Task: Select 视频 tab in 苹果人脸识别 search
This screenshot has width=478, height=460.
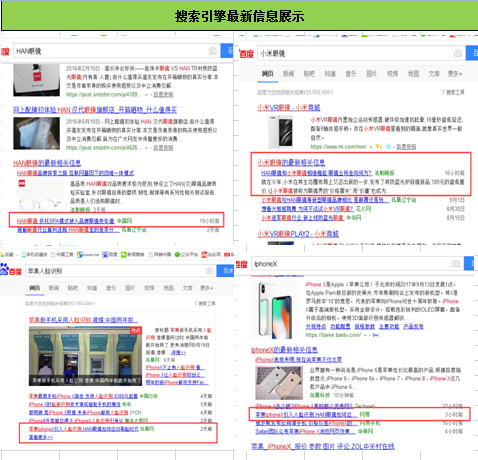Action: tap(149, 288)
